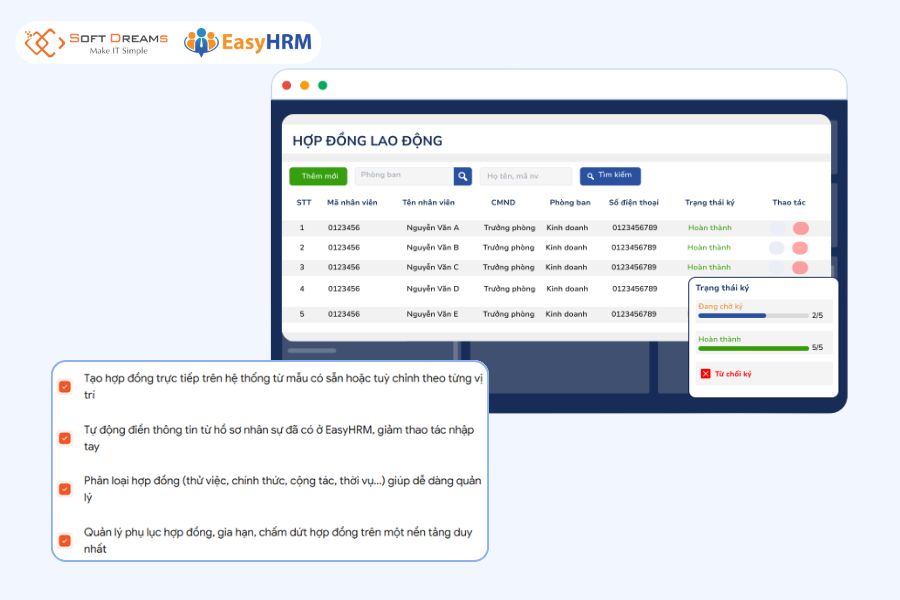
Task: Click the red check icon beside 'Tạo hợp đồng trực tiếp'
Action: point(64,385)
